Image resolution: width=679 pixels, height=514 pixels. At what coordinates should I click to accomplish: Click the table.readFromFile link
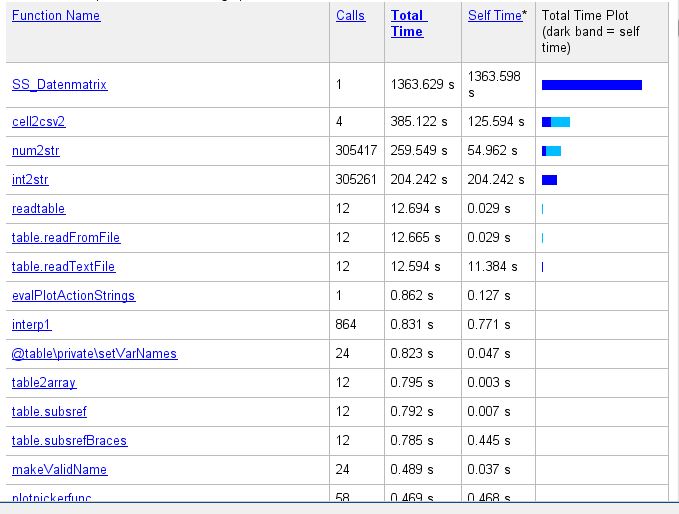(x=66, y=238)
